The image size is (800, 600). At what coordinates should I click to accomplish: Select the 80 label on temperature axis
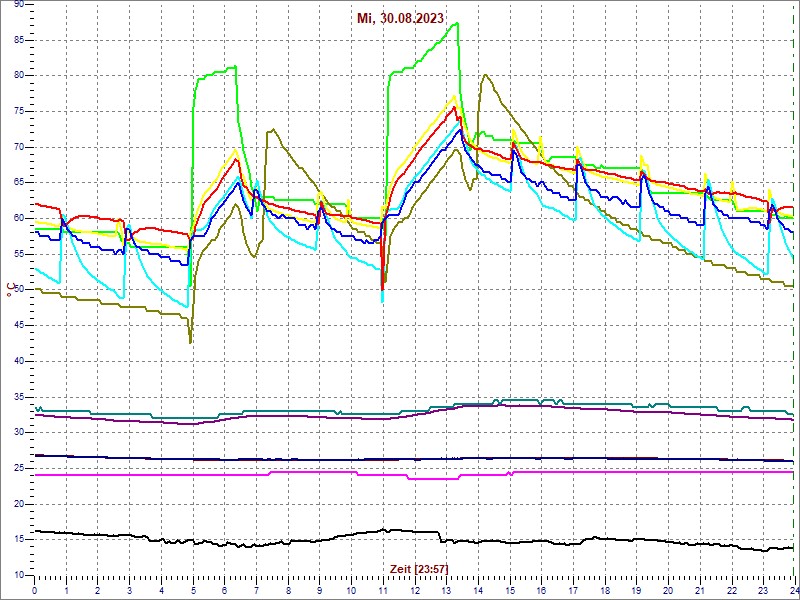pos(18,76)
